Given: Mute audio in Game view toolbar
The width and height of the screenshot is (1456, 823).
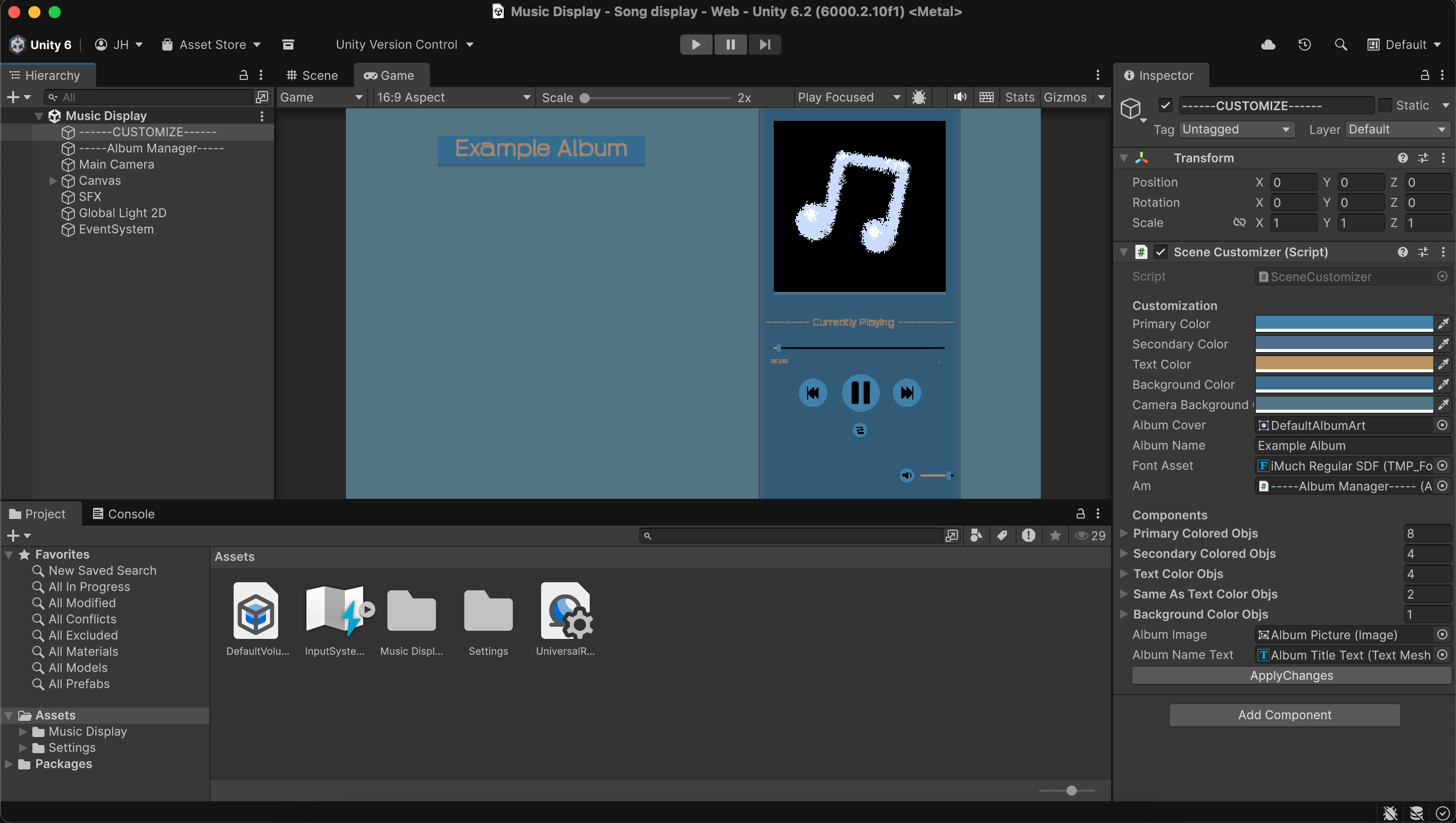Looking at the screenshot, I should coord(960,97).
